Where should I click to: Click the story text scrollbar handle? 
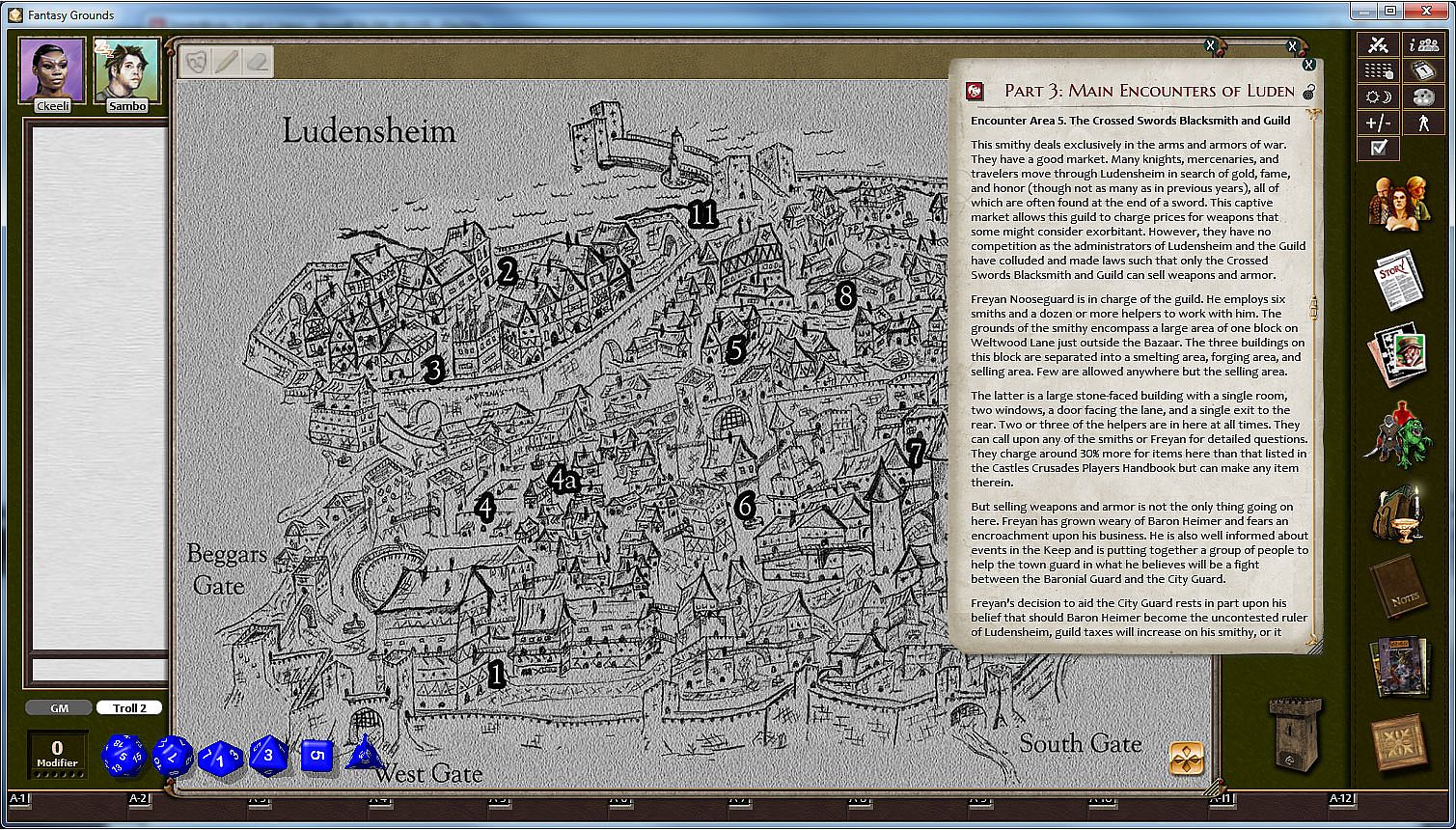coord(1312,308)
